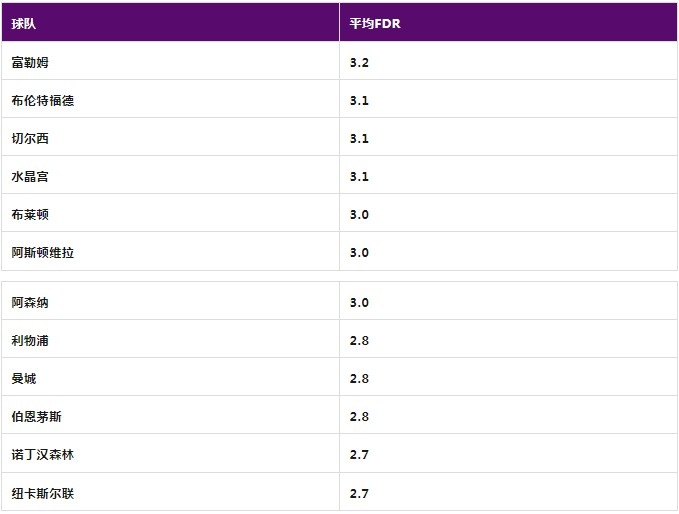
Task: Select the 布莱顿 row label
Action: [30, 214]
